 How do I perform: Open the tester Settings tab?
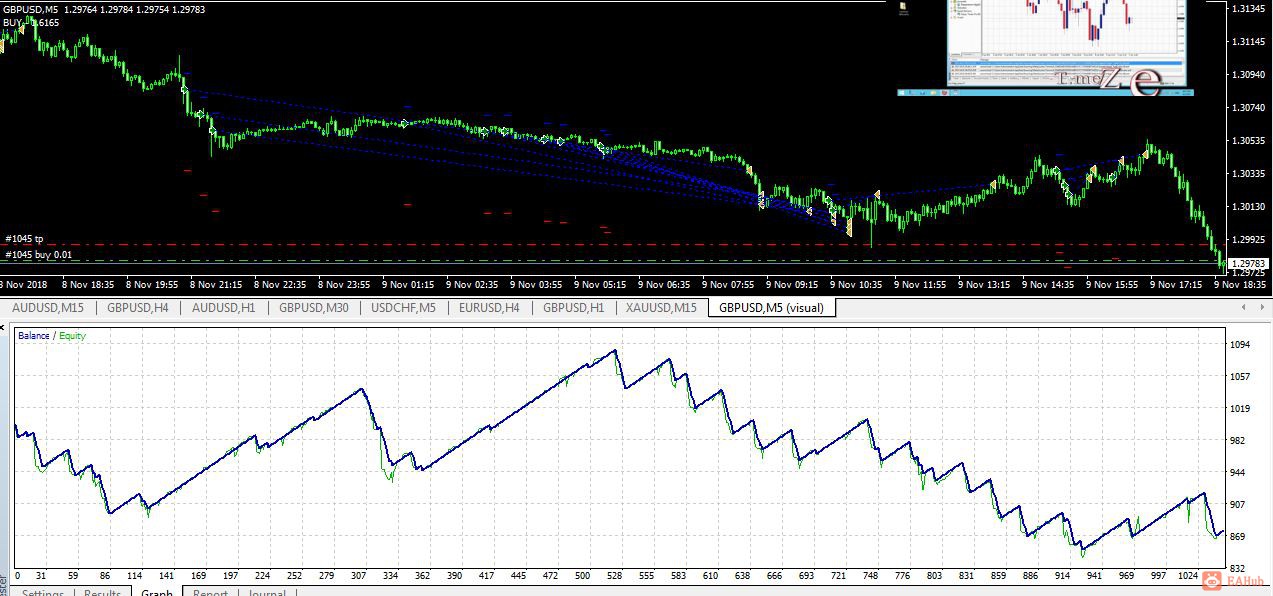tap(43, 592)
